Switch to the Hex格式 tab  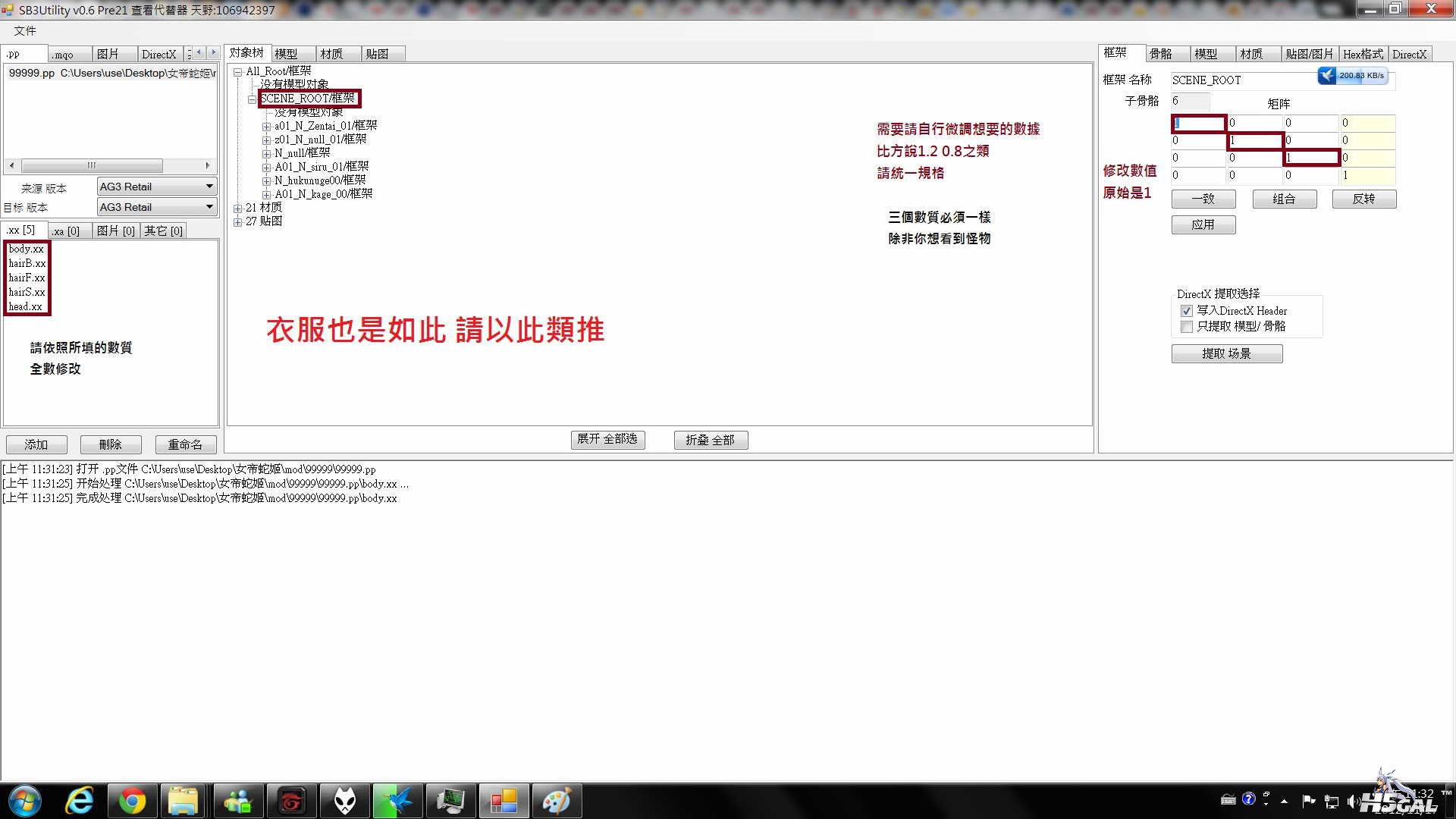[1363, 54]
